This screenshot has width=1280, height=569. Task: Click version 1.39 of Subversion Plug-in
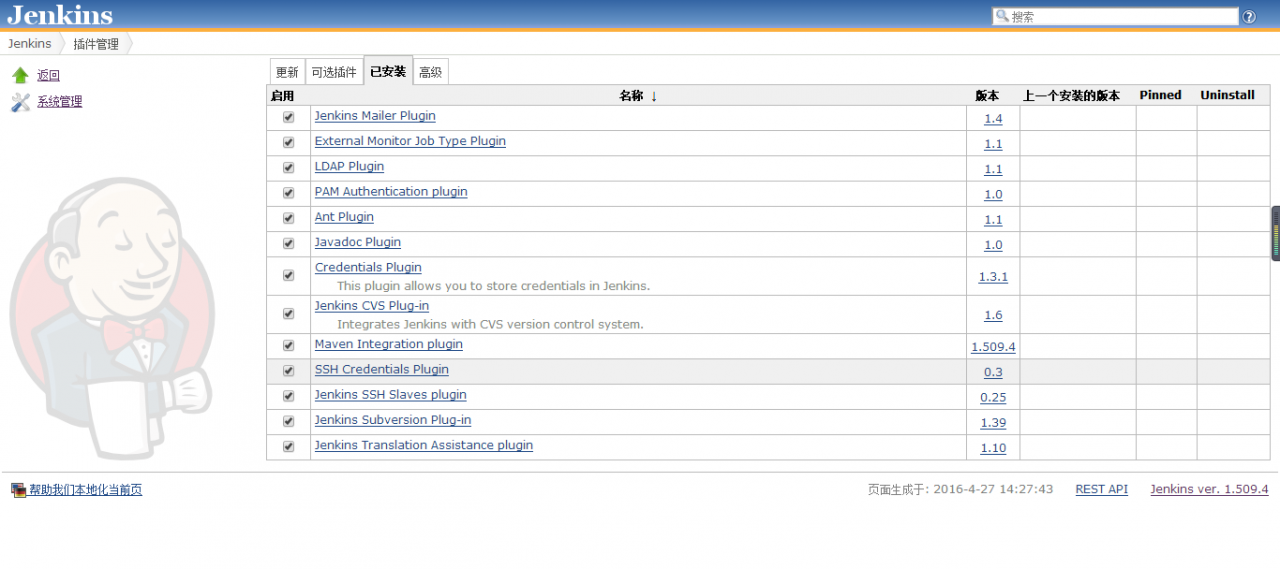tap(993, 423)
